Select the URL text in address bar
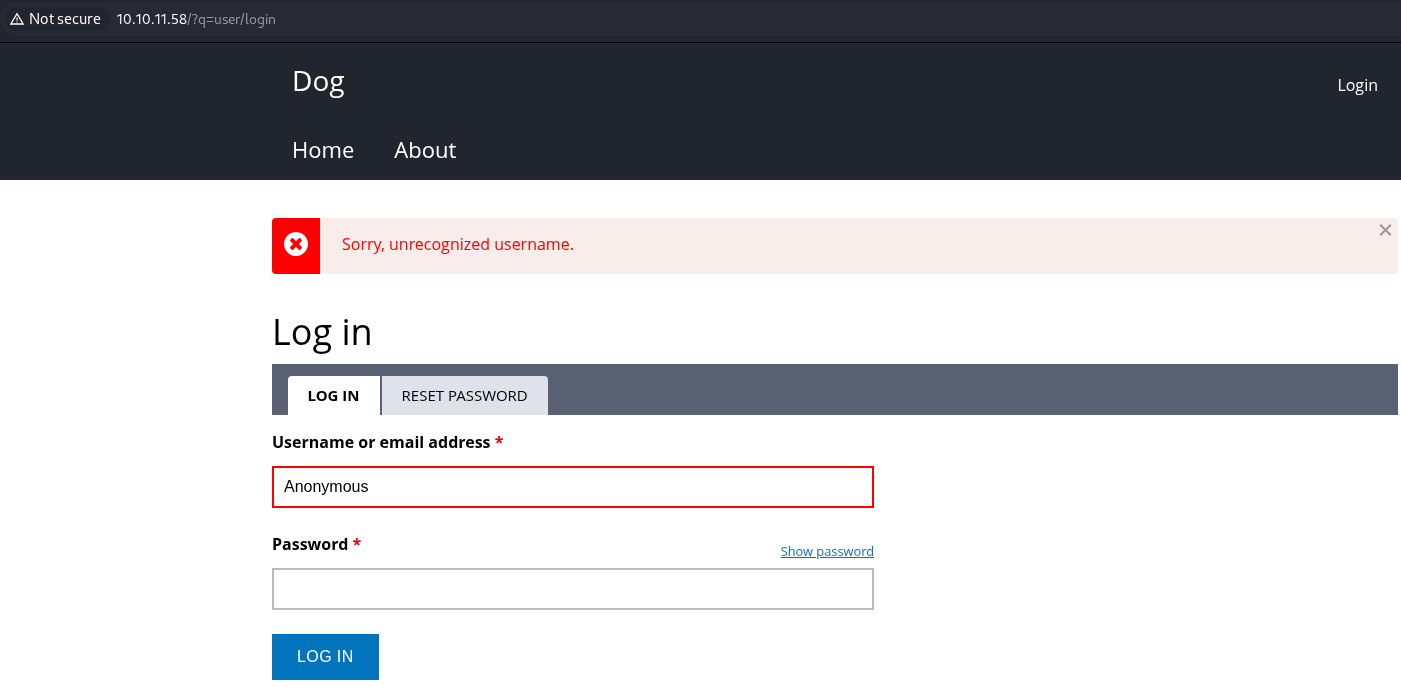 click(196, 19)
